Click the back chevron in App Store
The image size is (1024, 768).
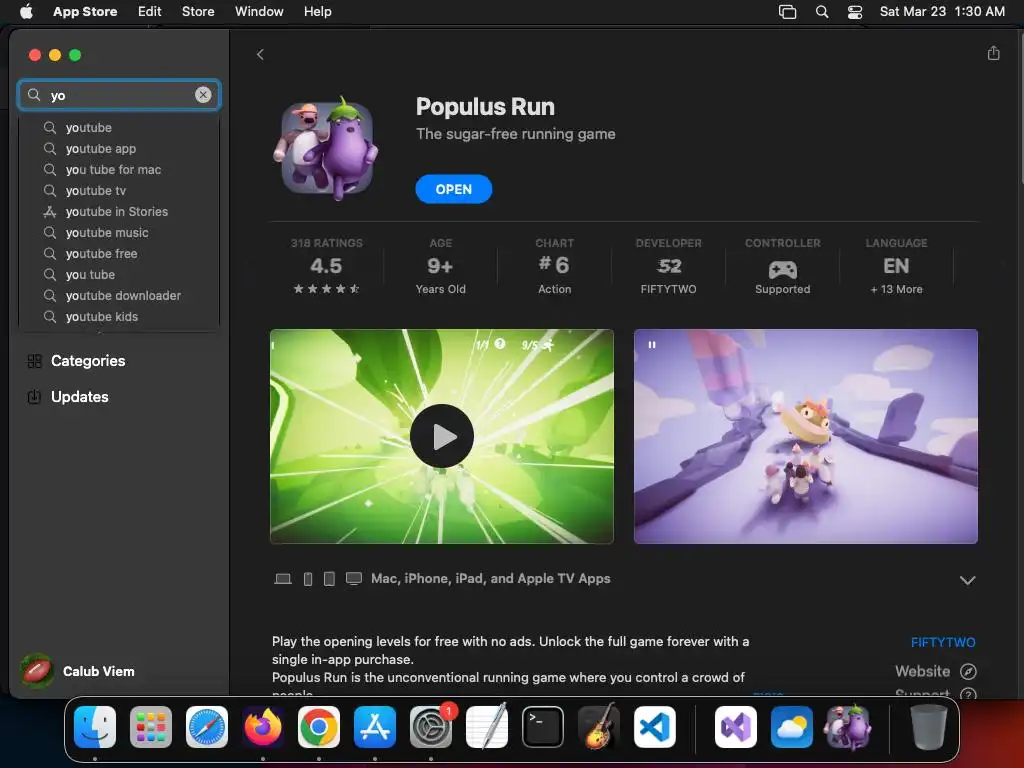pyautogui.click(x=260, y=54)
